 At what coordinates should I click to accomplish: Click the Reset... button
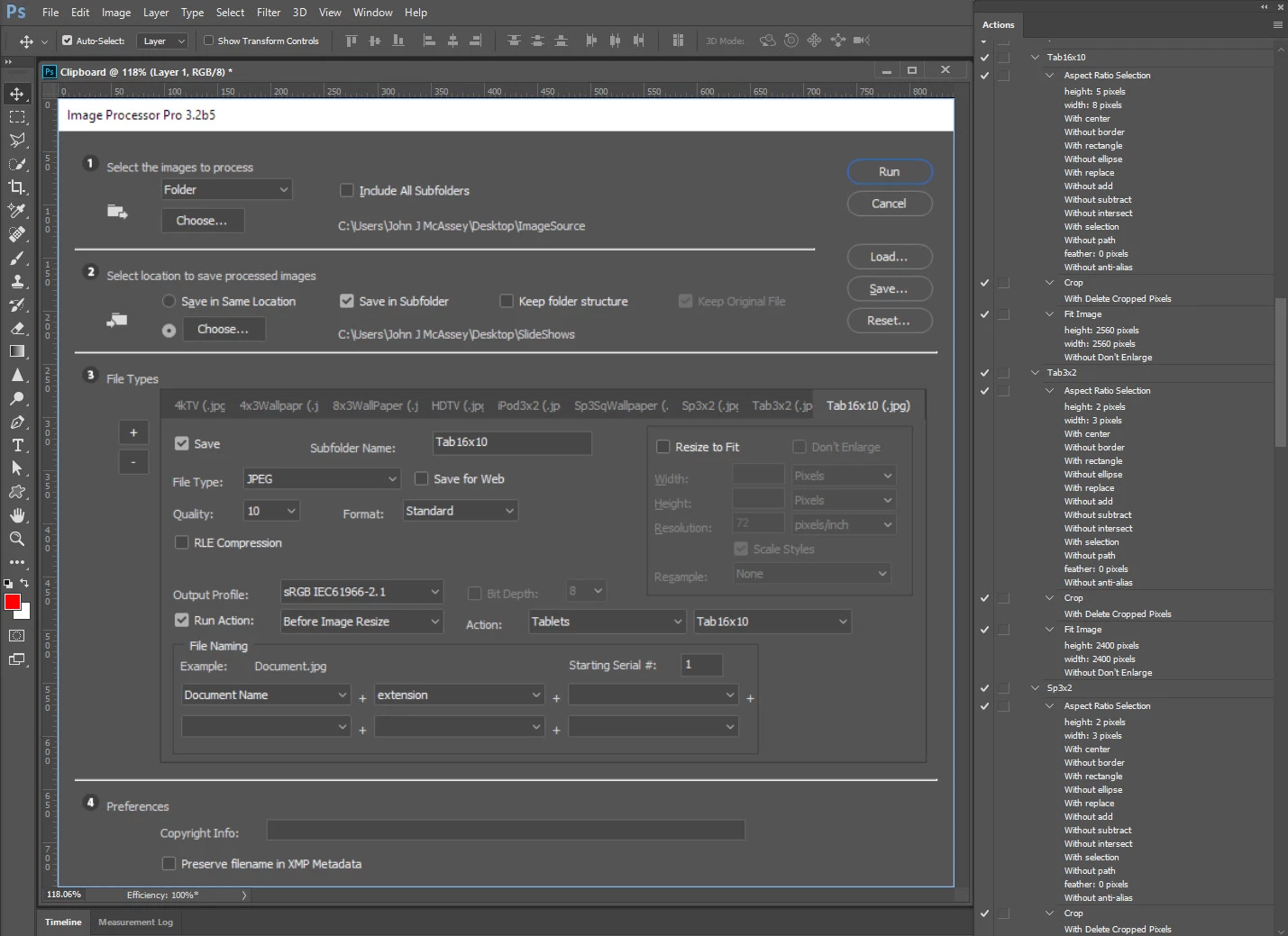pyautogui.click(x=890, y=321)
